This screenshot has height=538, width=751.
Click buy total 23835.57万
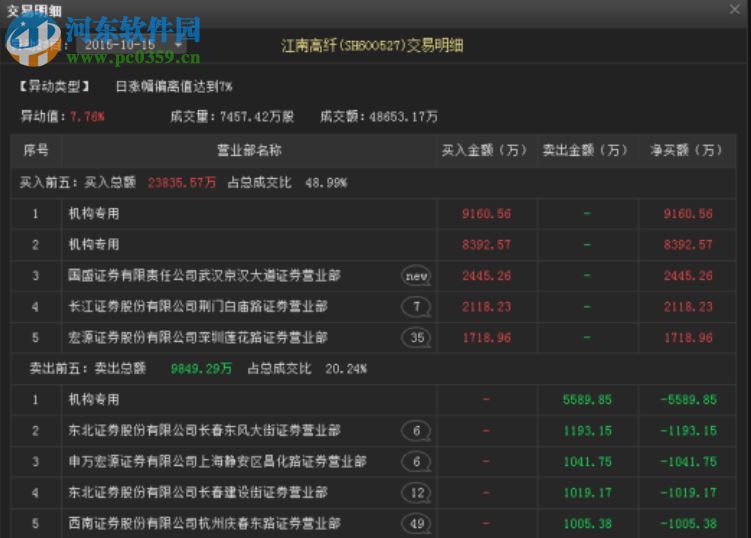(x=182, y=183)
